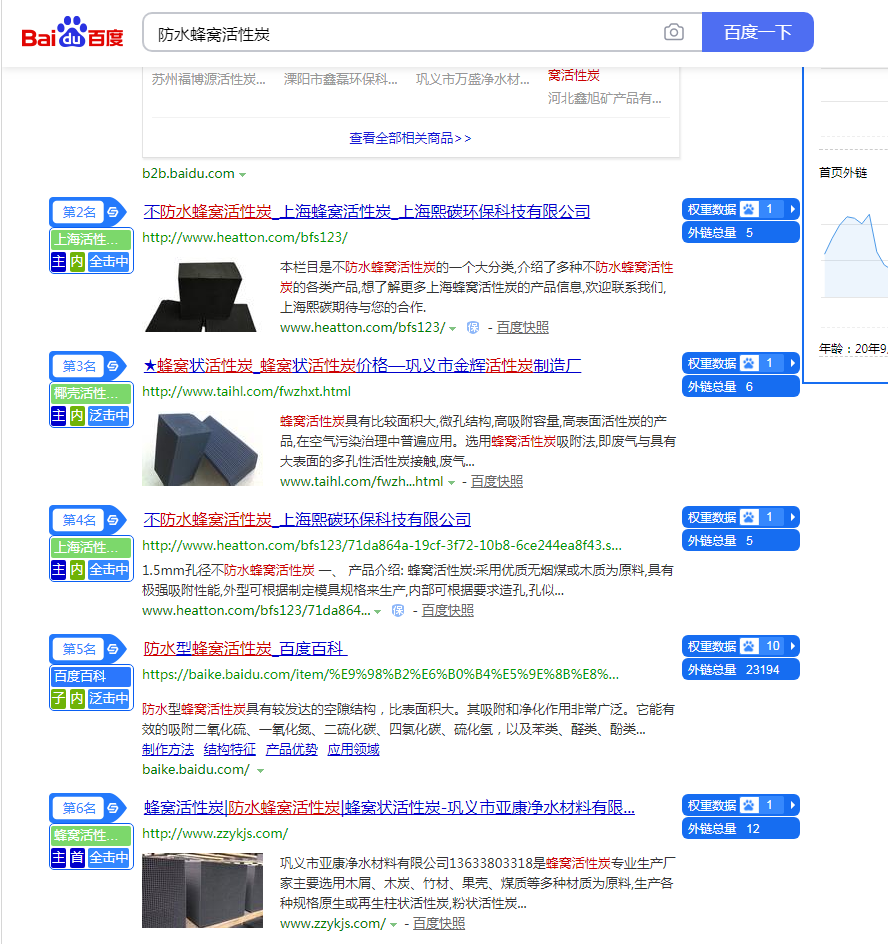The width and height of the screenshot is (888, 944).
Task: Open 百度快照 for heatton.com/bfs123/ result
Action: [x=523, y=328]
